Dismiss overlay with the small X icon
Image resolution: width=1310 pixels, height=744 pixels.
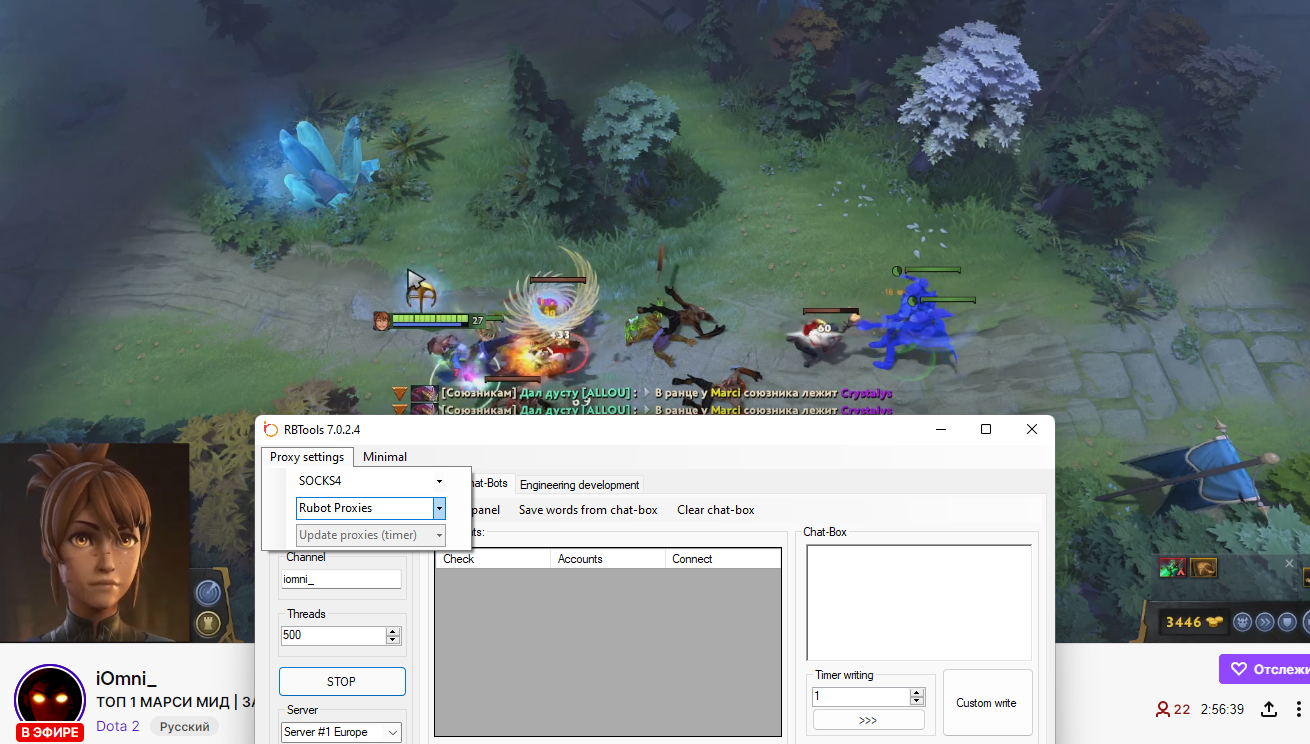(x=1289, y=564)
